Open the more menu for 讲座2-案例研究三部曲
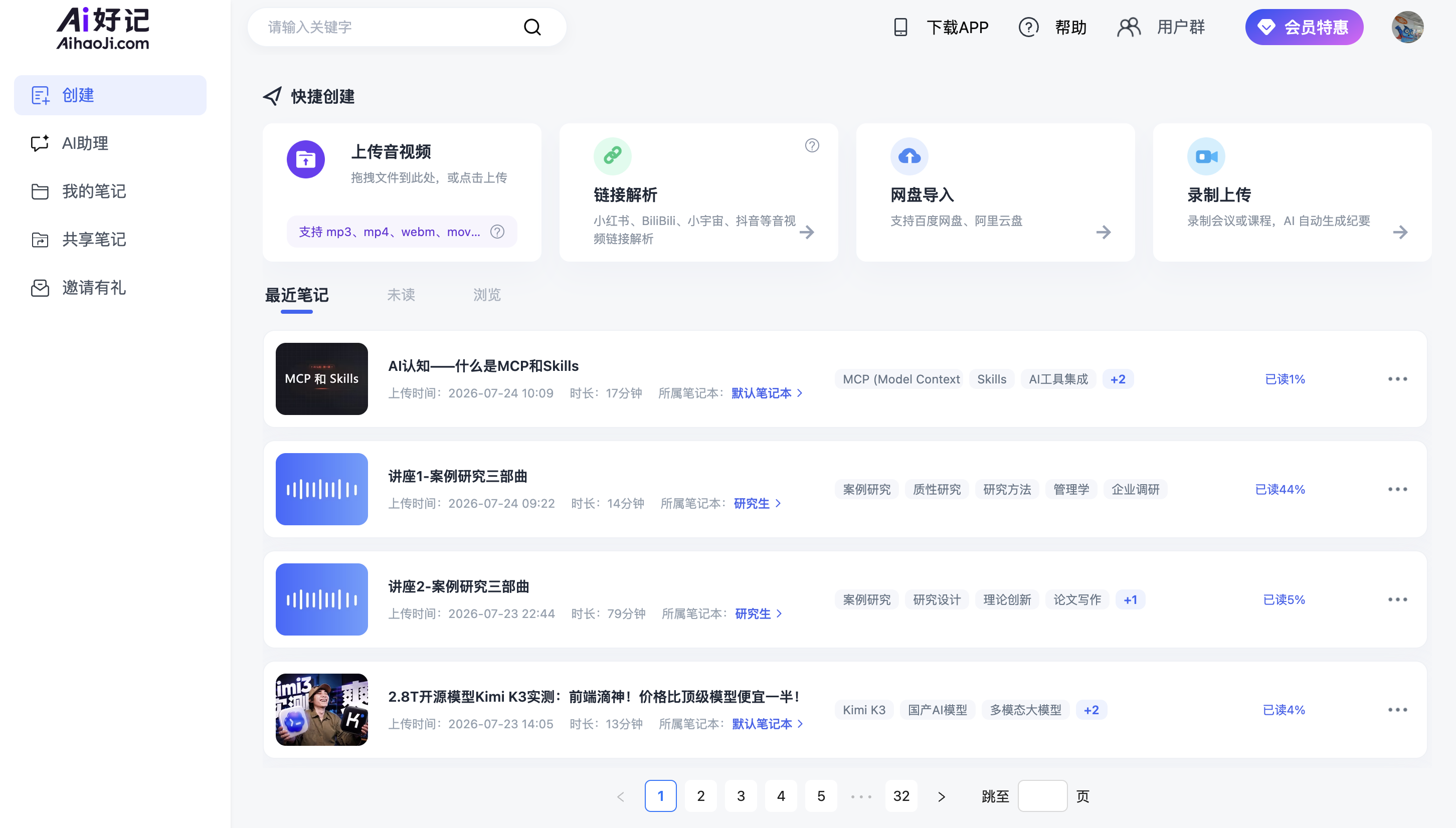The width and height of the screenshot is (1456, 828). coord(1397,599)
